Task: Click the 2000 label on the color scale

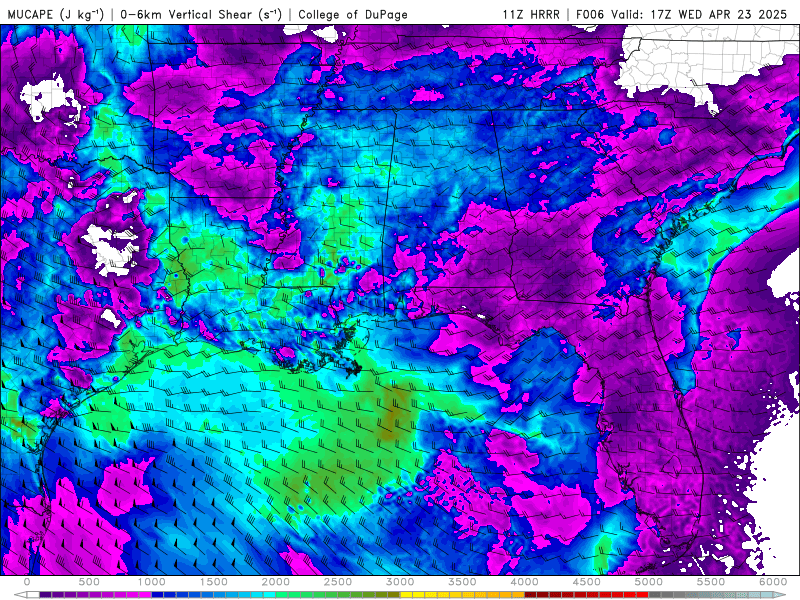Action: [x=276, y=582]
